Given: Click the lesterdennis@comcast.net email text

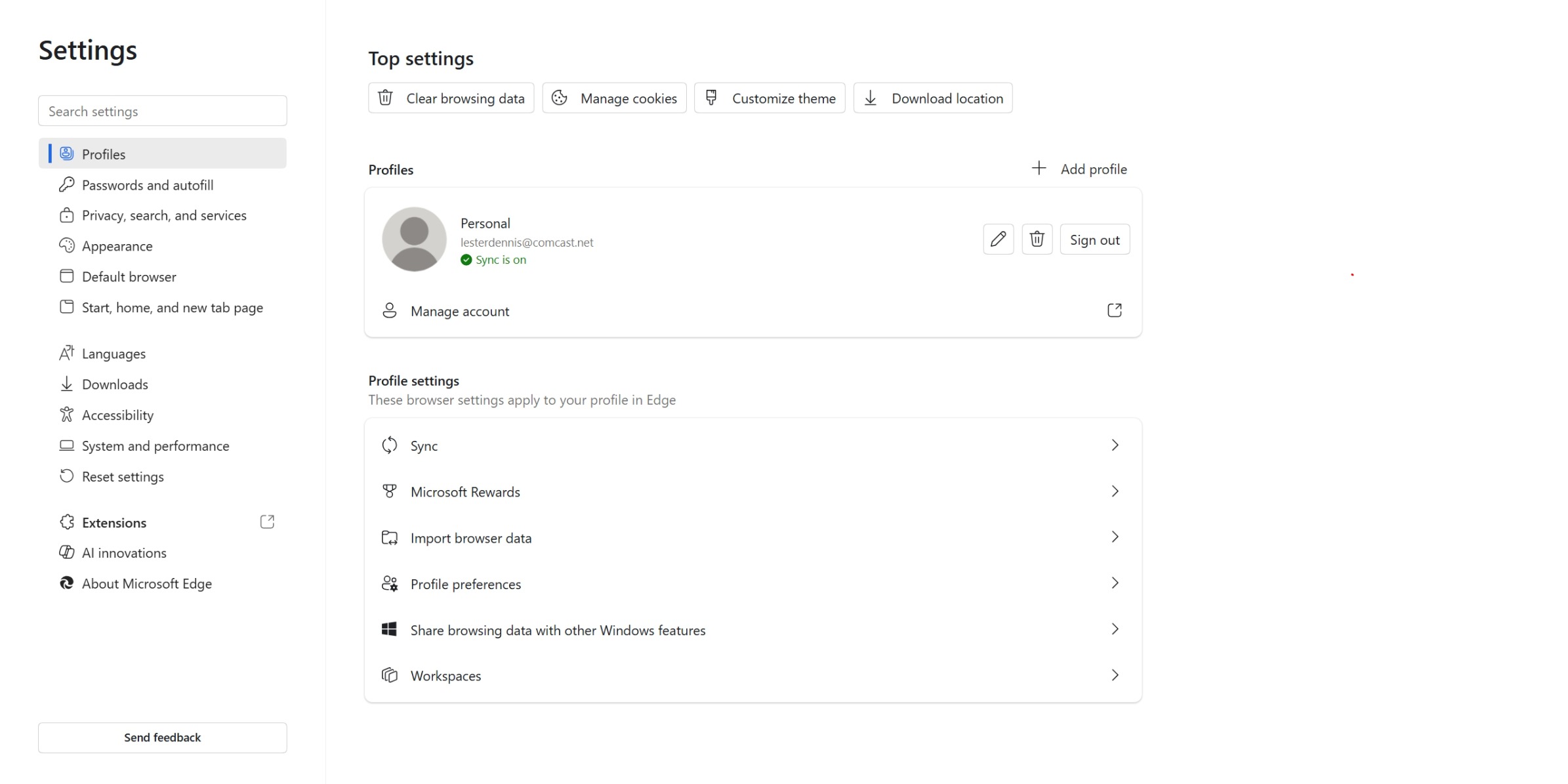Looking at the screenshot, I should click(x=527, y=242).
